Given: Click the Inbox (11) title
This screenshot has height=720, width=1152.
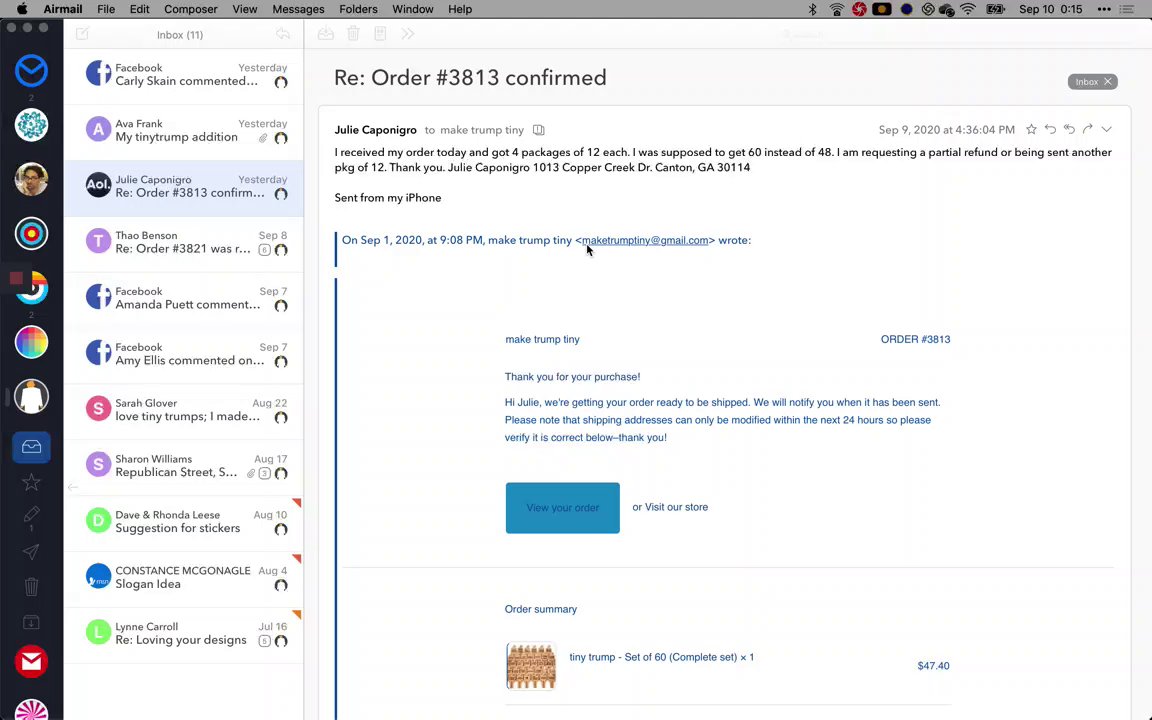Looking at the screenshot, I should (x=180, y=35).
